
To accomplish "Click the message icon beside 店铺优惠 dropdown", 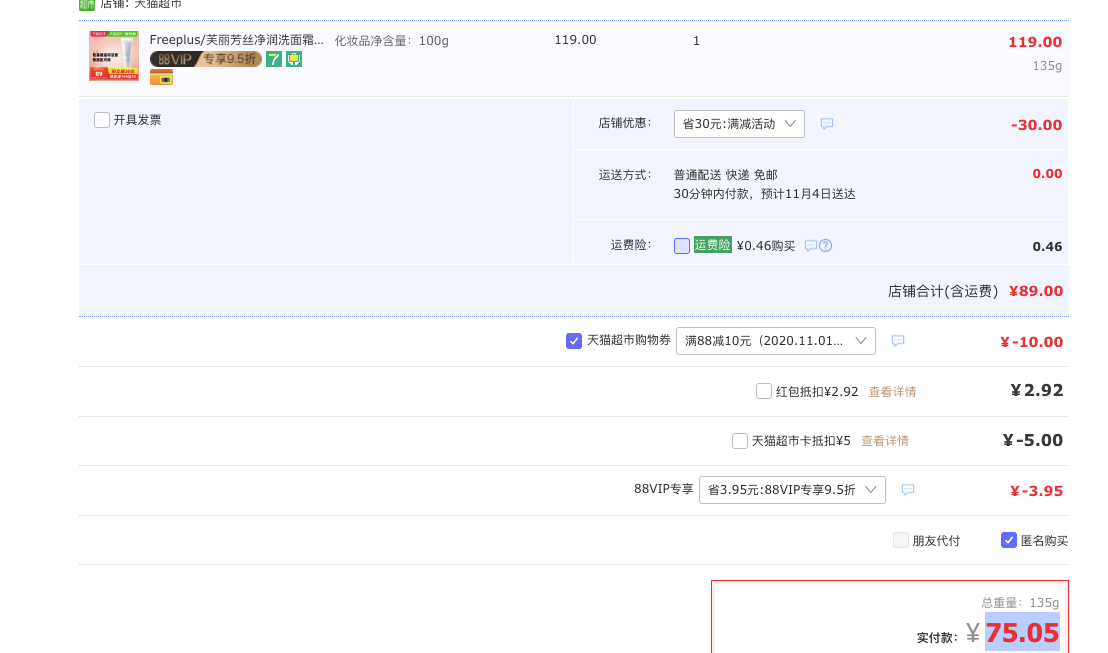I will coord(827,124).
